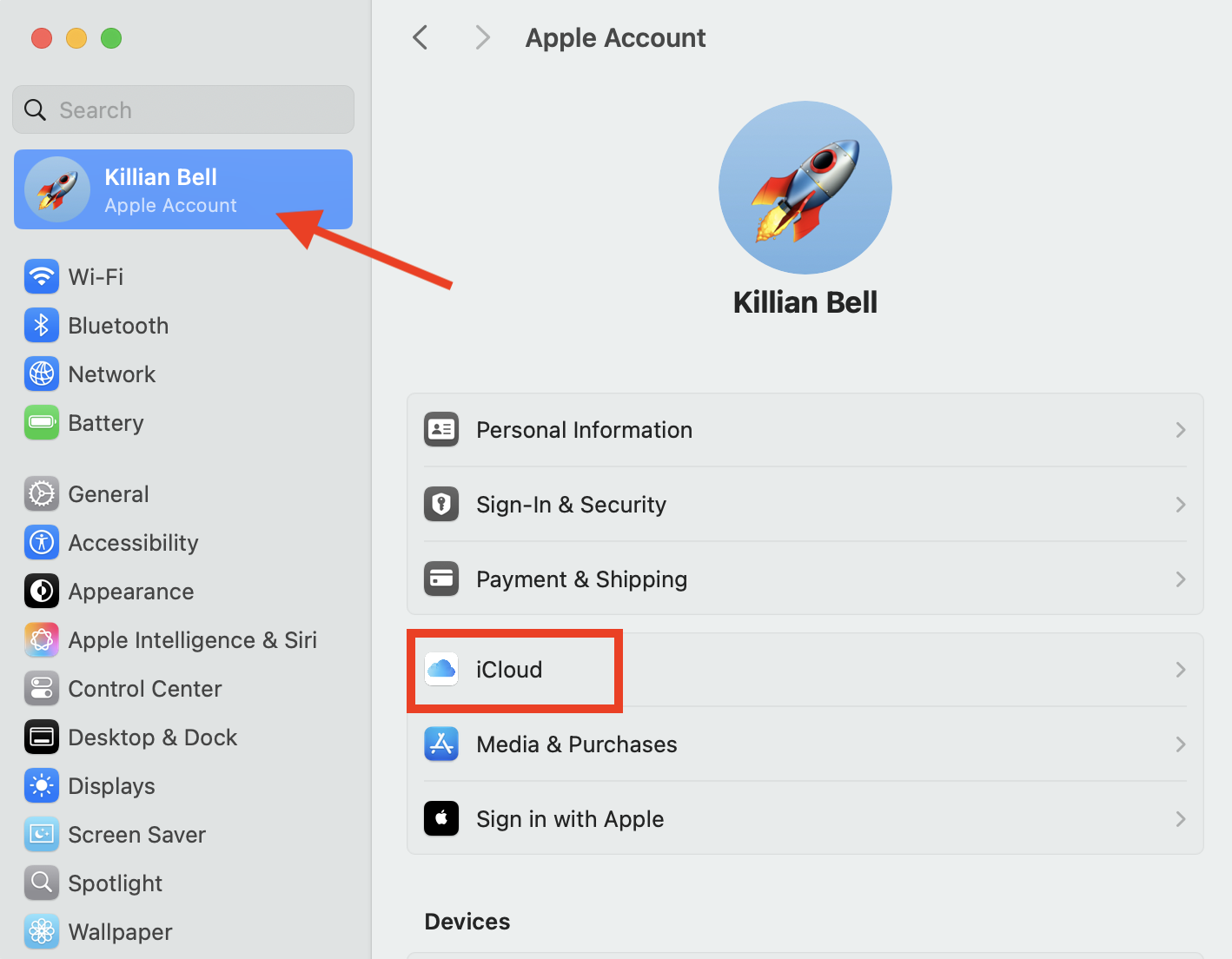Select the Screen Saver option

point(136,834)
